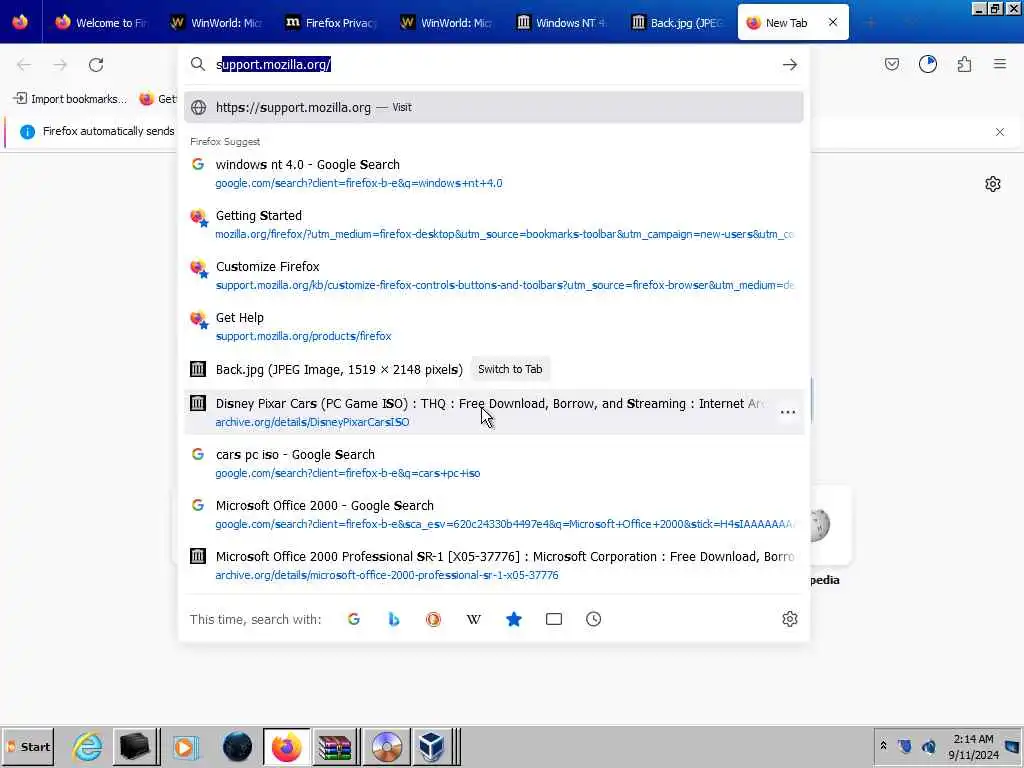Viewport: 1024px width, 768px height.
Task: Go back with the back arrow
Action: [x=24, y=65]
